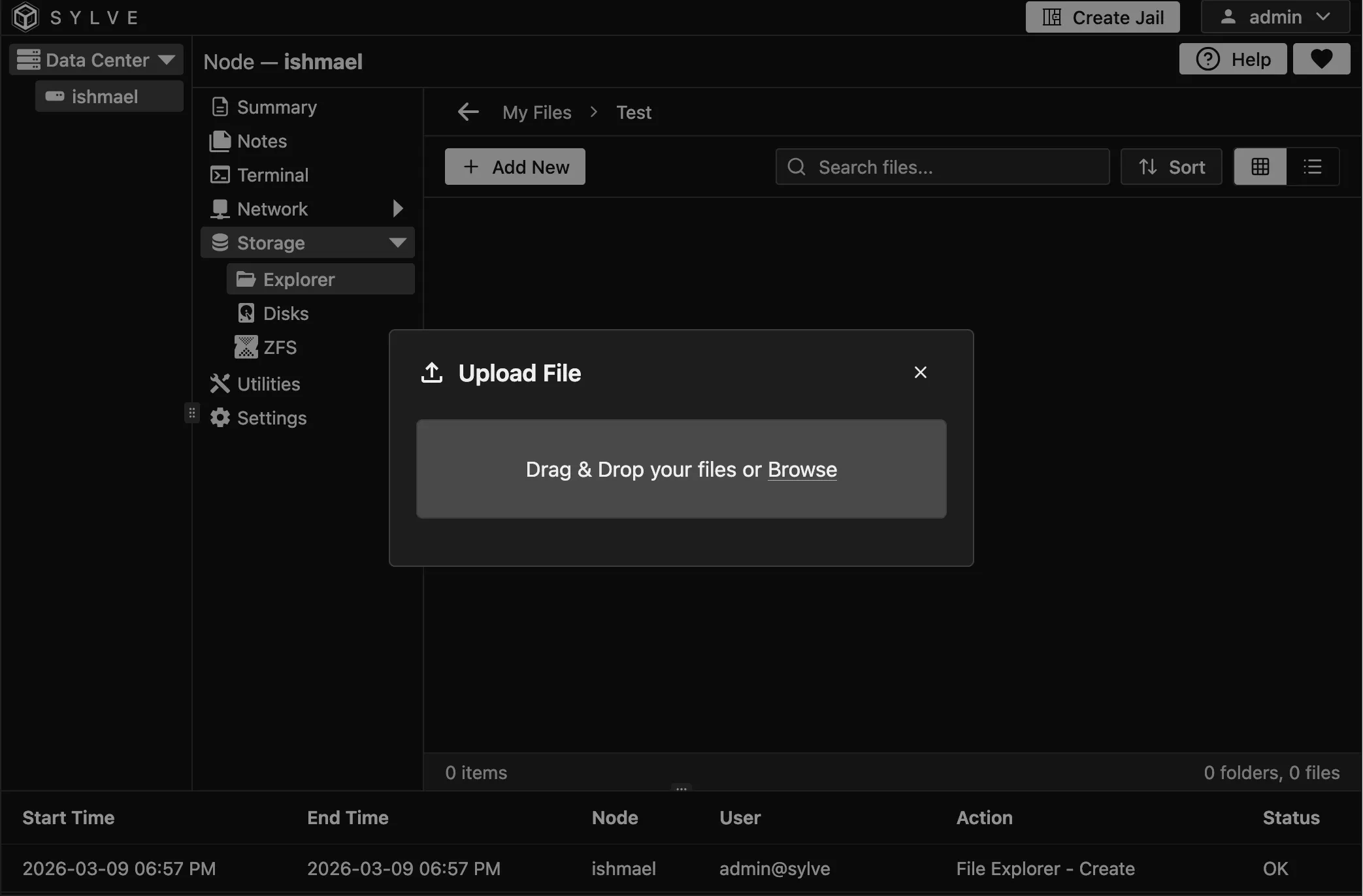
Task: Open the Add New menu
Action: 515,167
